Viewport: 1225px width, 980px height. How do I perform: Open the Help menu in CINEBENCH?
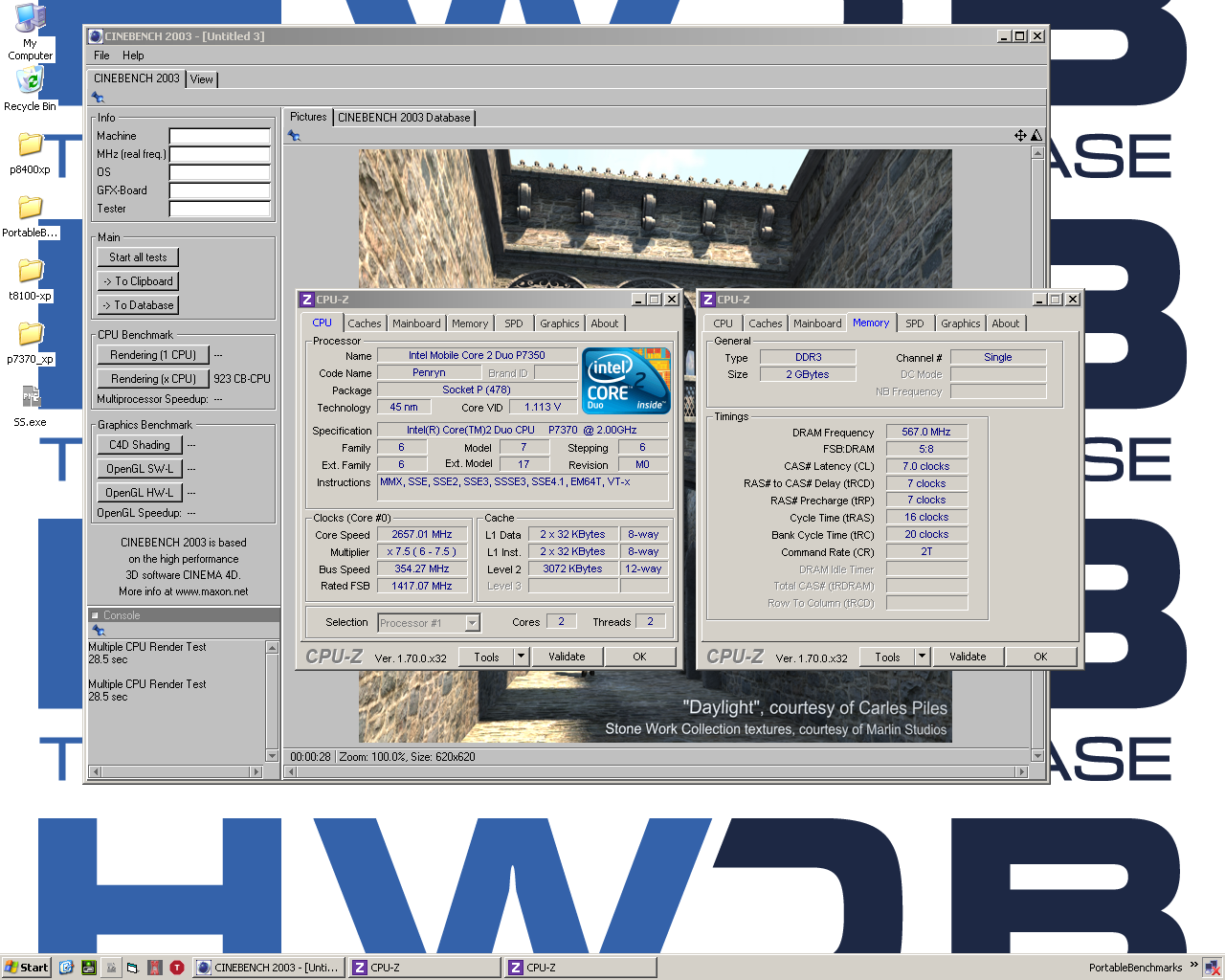pyautogui.click(x=133, y=56)
